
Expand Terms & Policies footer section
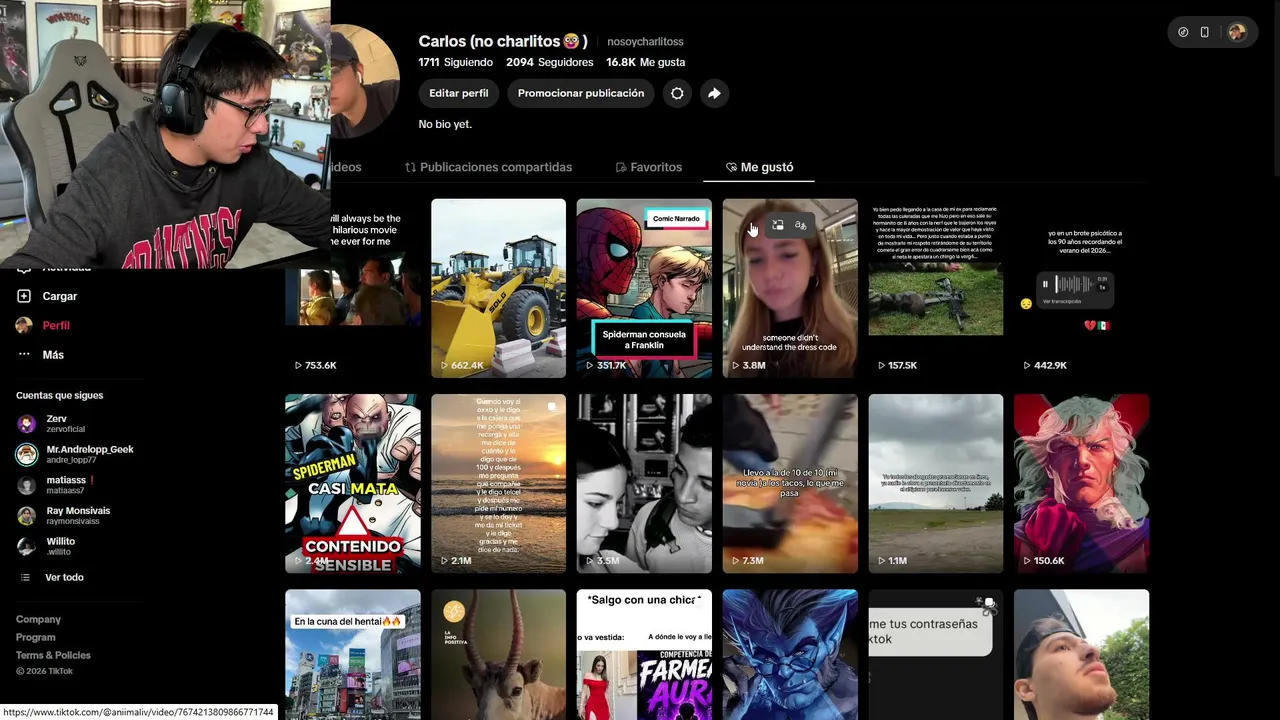(53, 655)
